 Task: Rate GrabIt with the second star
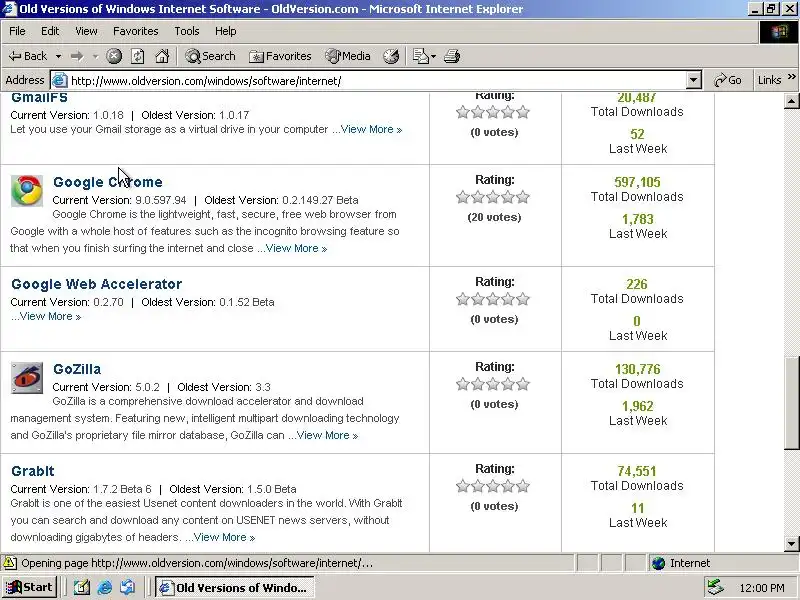(x=478, y=486)
